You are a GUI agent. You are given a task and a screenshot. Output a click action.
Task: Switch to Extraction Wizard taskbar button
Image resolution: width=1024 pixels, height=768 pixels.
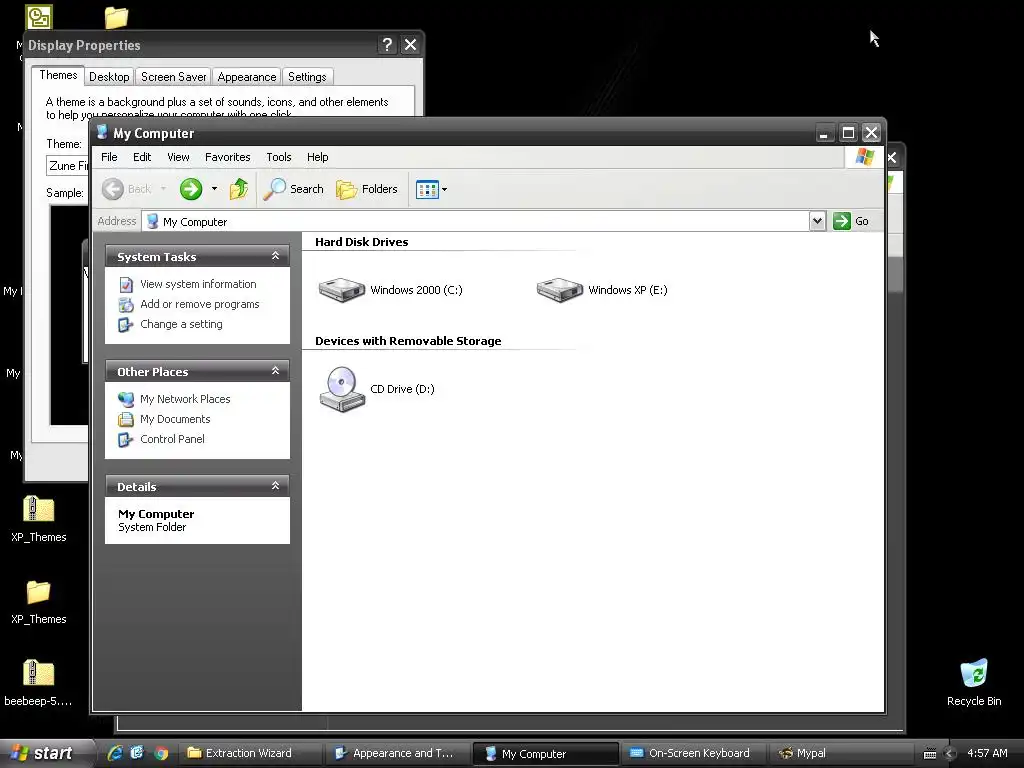click(249, 753)
